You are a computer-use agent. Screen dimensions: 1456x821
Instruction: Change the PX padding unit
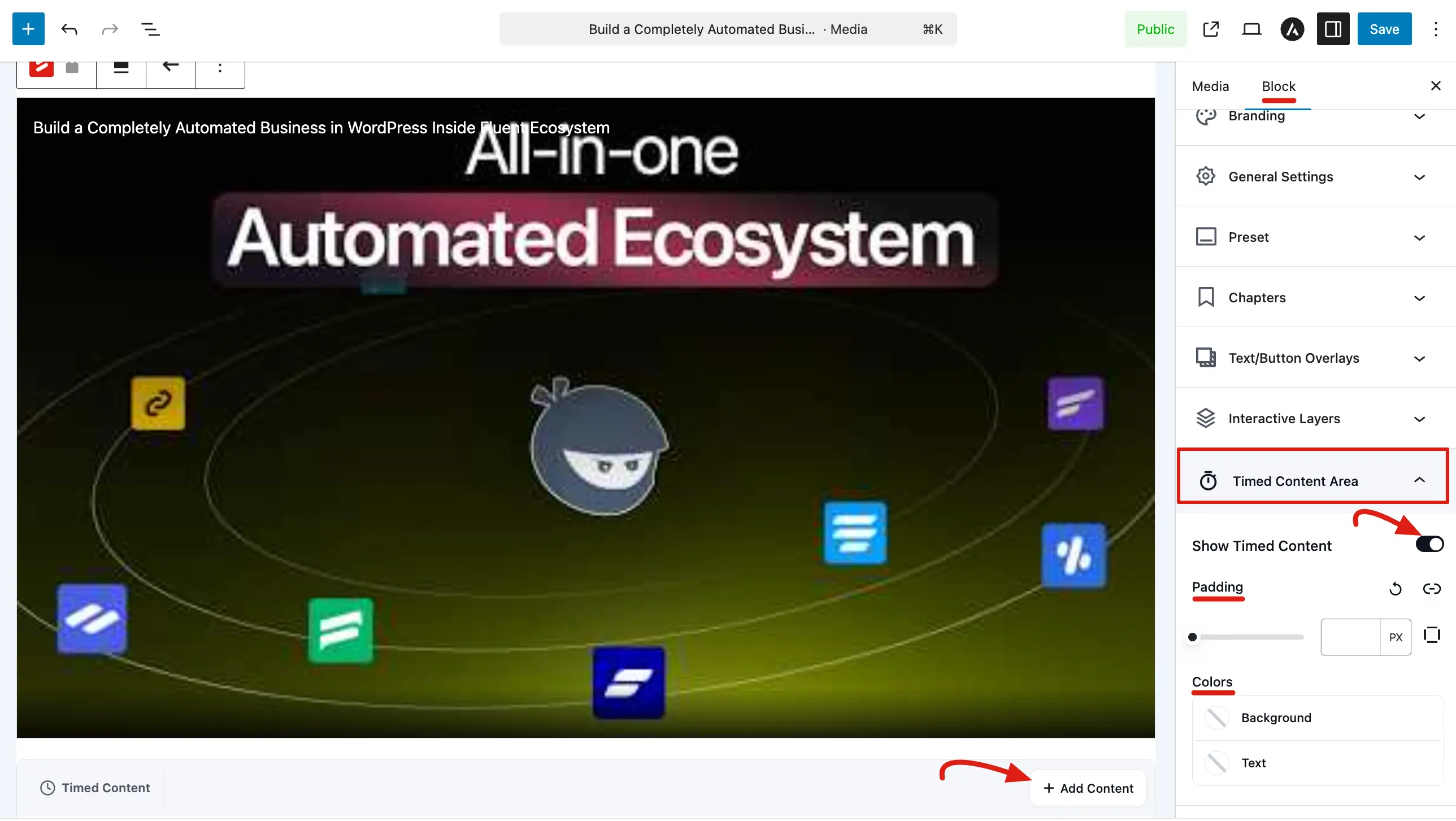click(1396, 638)
